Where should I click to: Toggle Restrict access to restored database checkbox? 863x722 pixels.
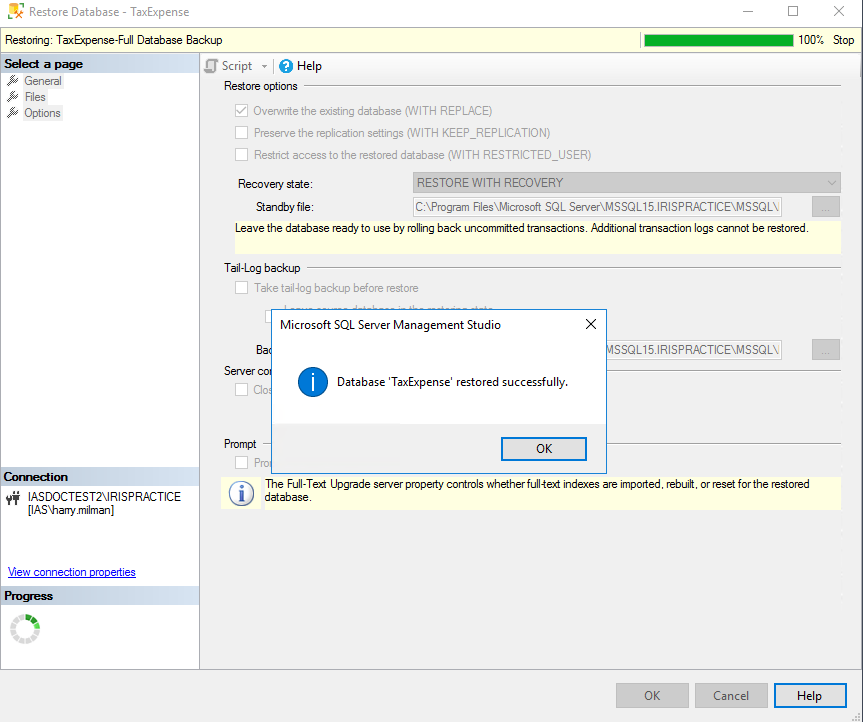[241, 155]
